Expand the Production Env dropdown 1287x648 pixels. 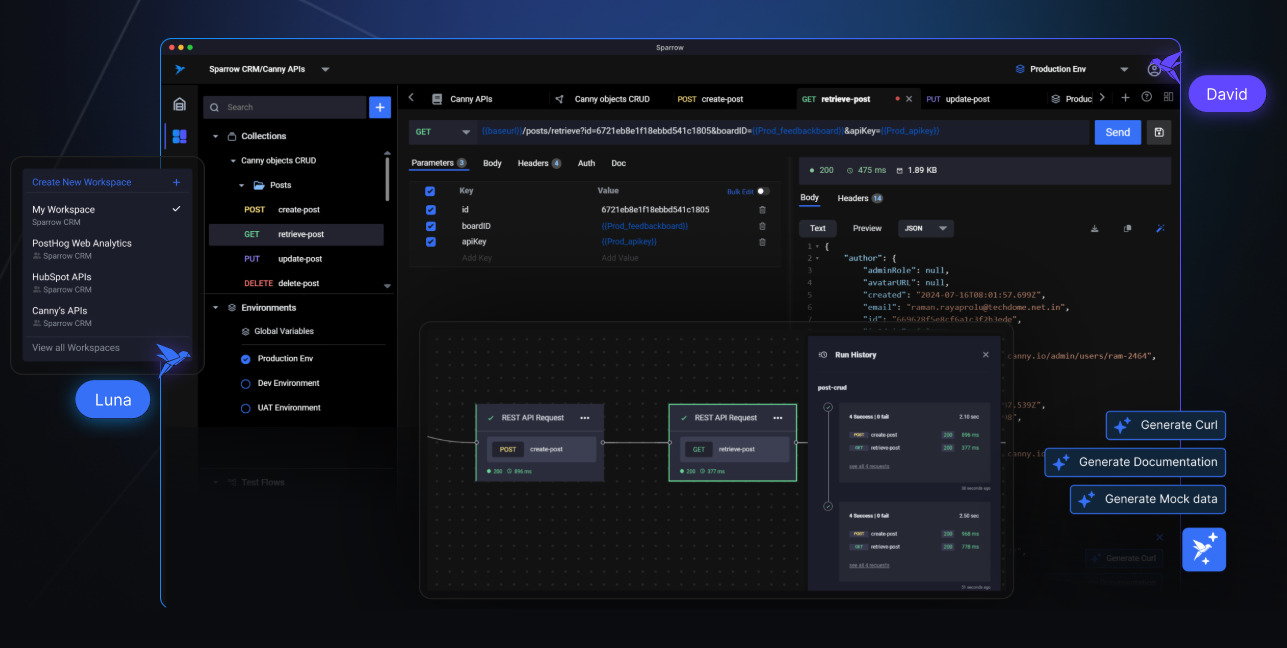1124,69
